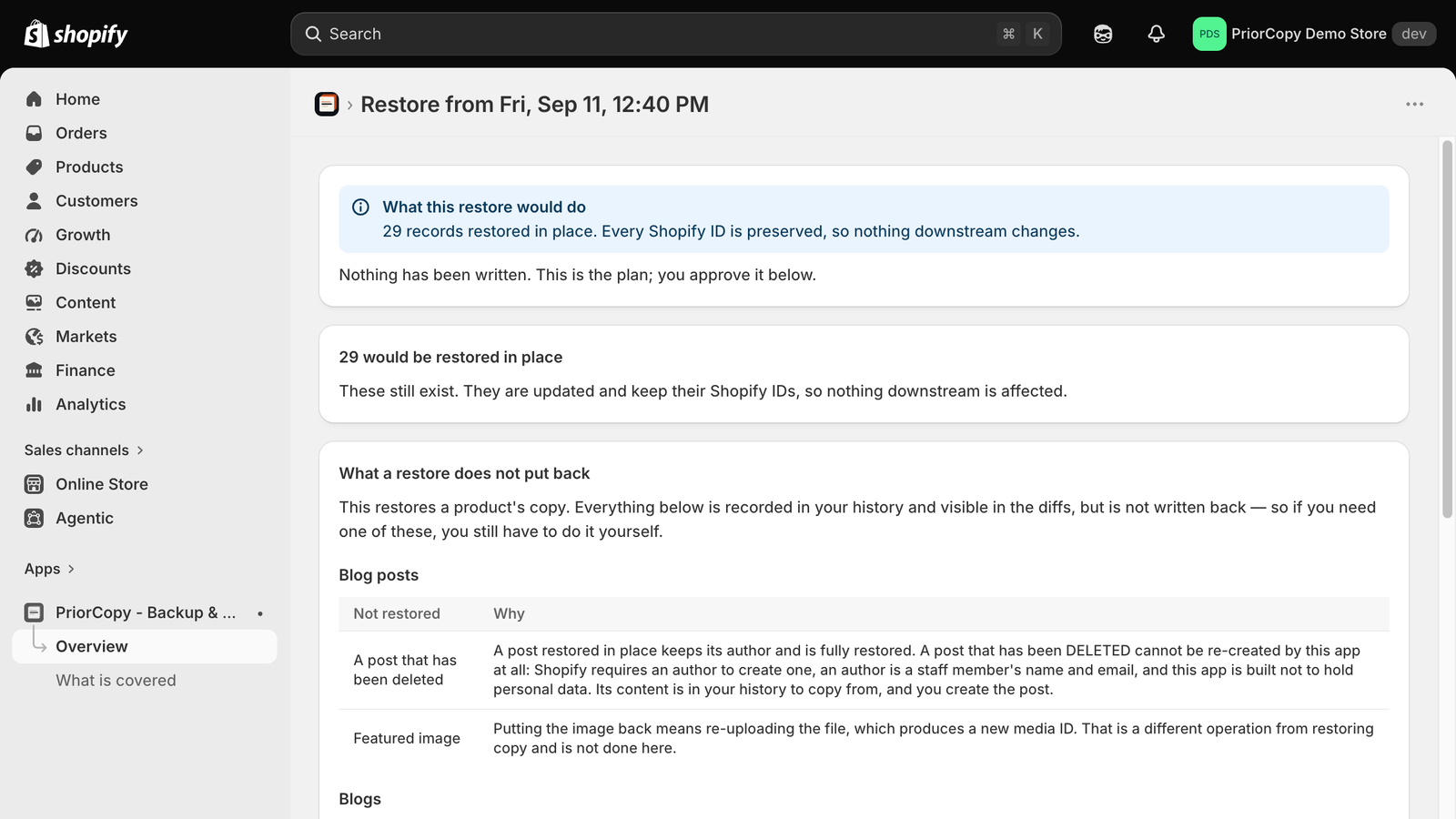Image resolution: width=1456 pixels, height=819 pixels.
Task: Click the notifications bell icon
Action: pyautogui.click(x=1156, y=34)
